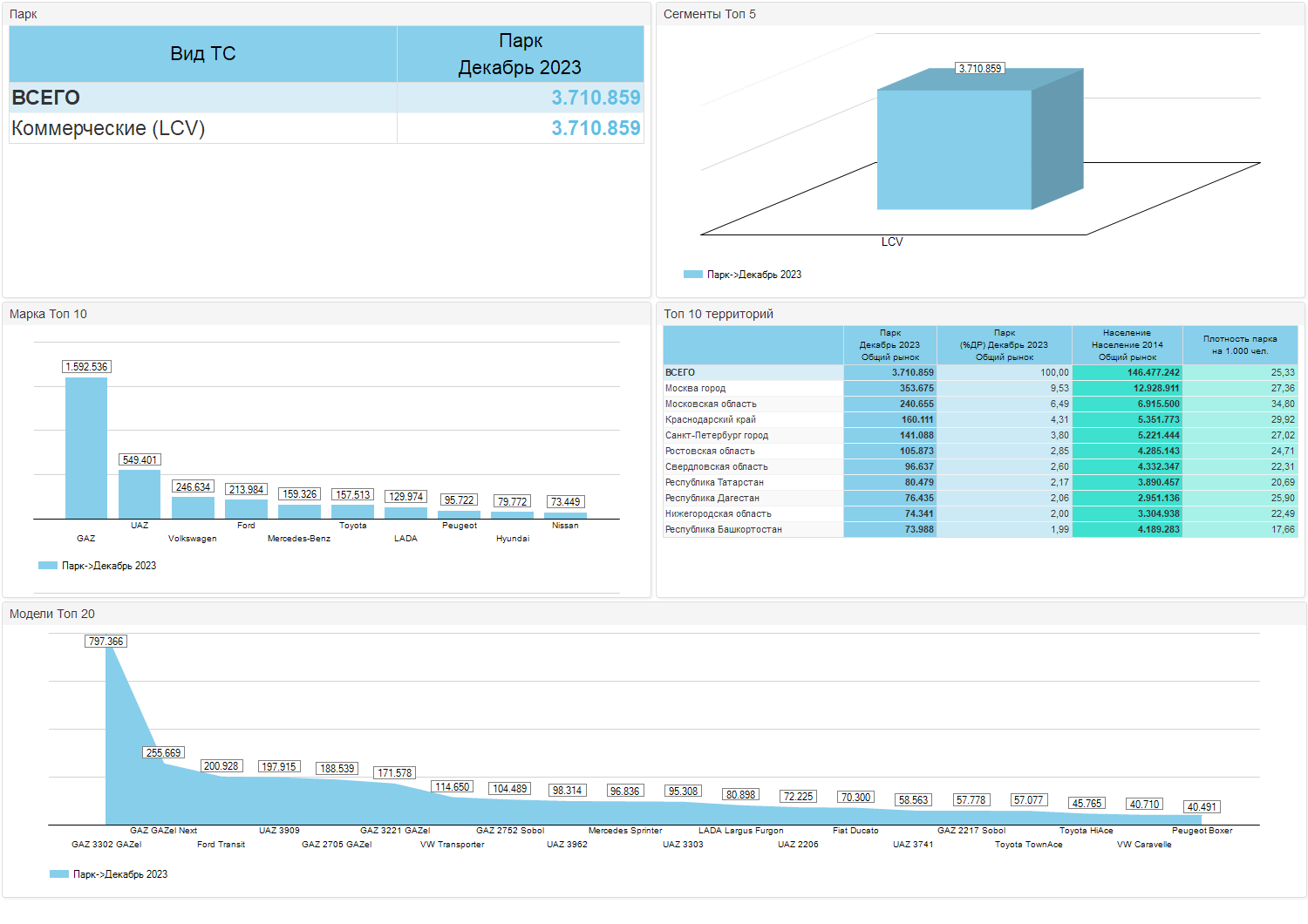This screenshot has width=1308, height=924.
Task: Click the UAZ 3909 value 197.915
Action: pyautogui.click(x=279, y=767)
